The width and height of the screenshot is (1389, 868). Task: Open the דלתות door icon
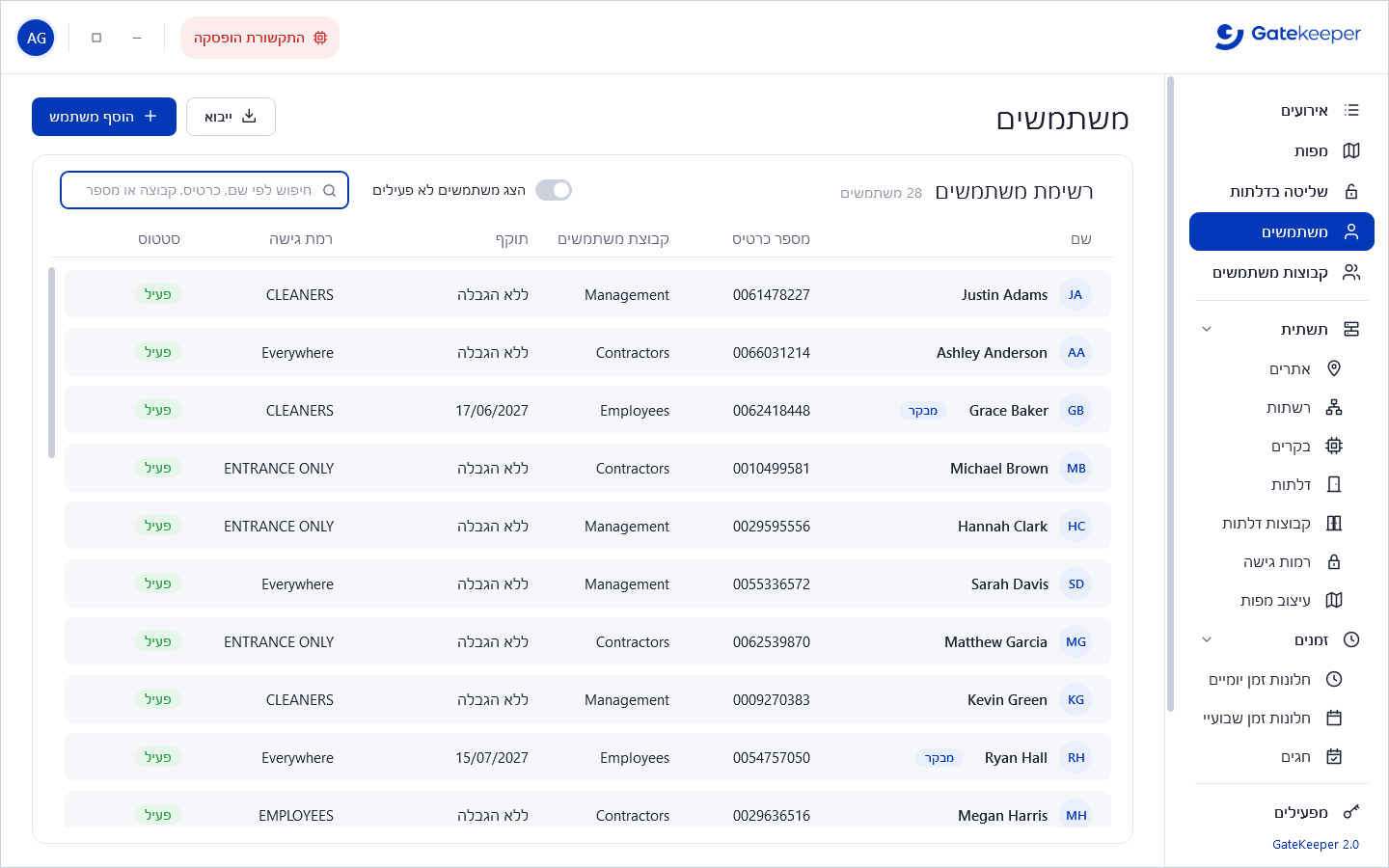point(1334,484)
